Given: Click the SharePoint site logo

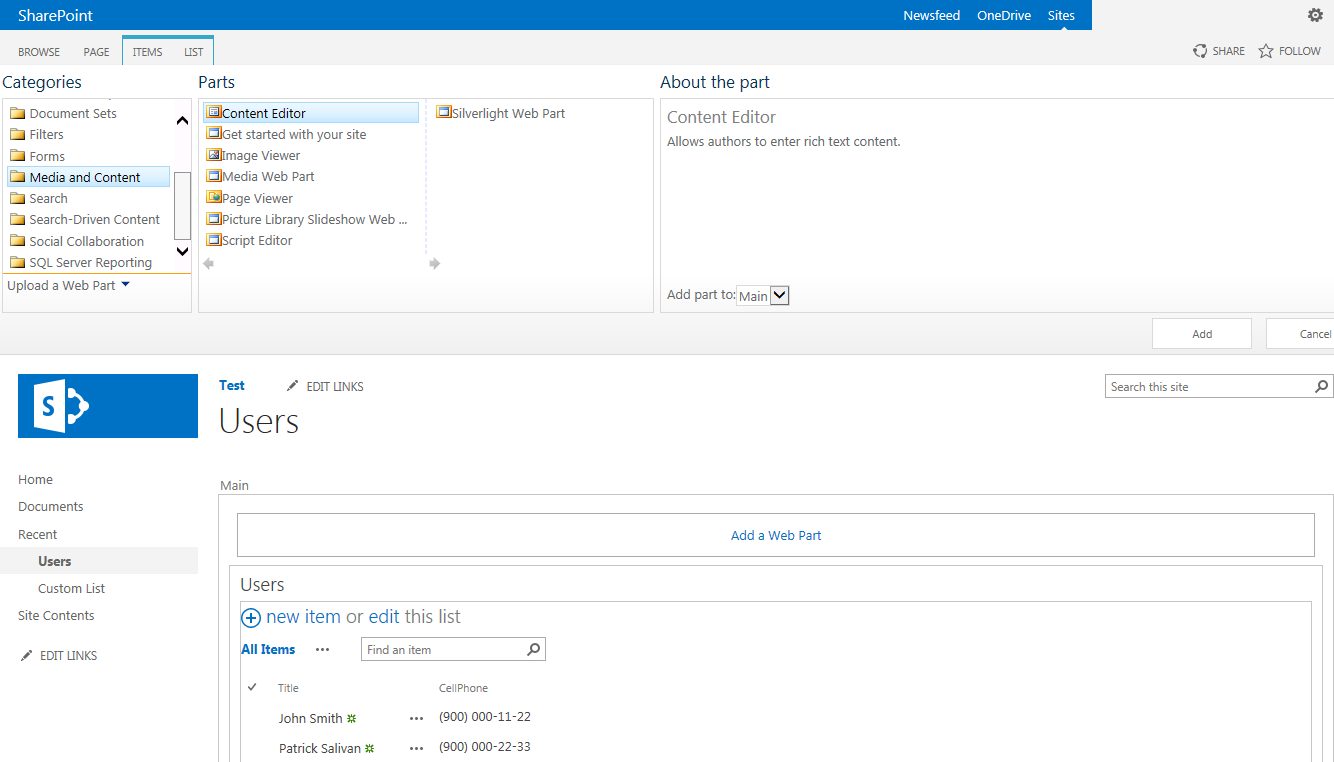Looking at the screenshot, I should (x=107, y=406).
